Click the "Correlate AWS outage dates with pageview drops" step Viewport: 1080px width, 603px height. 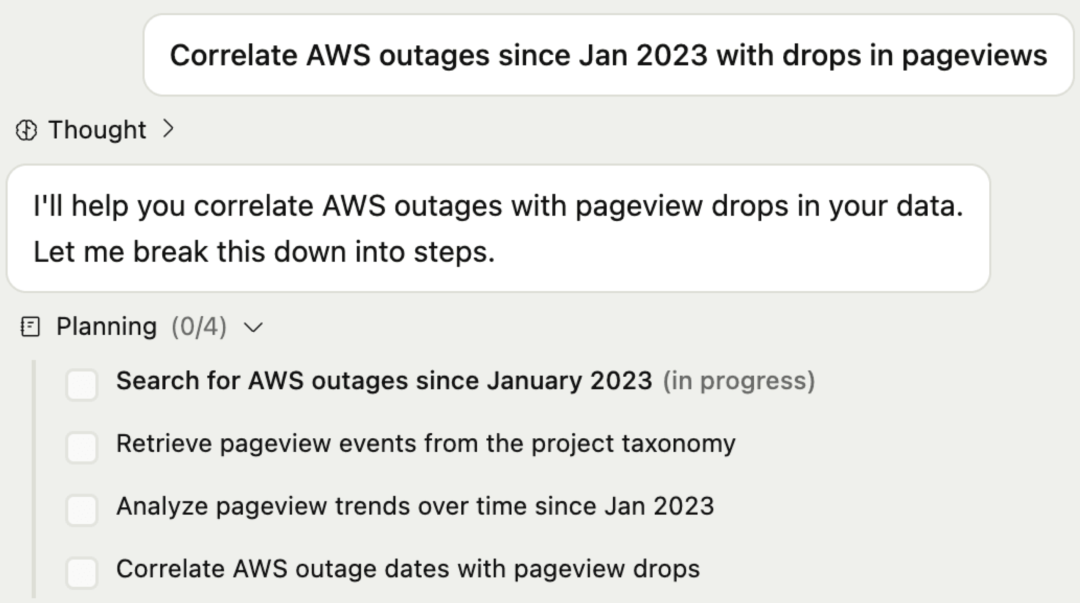[408, 569]
